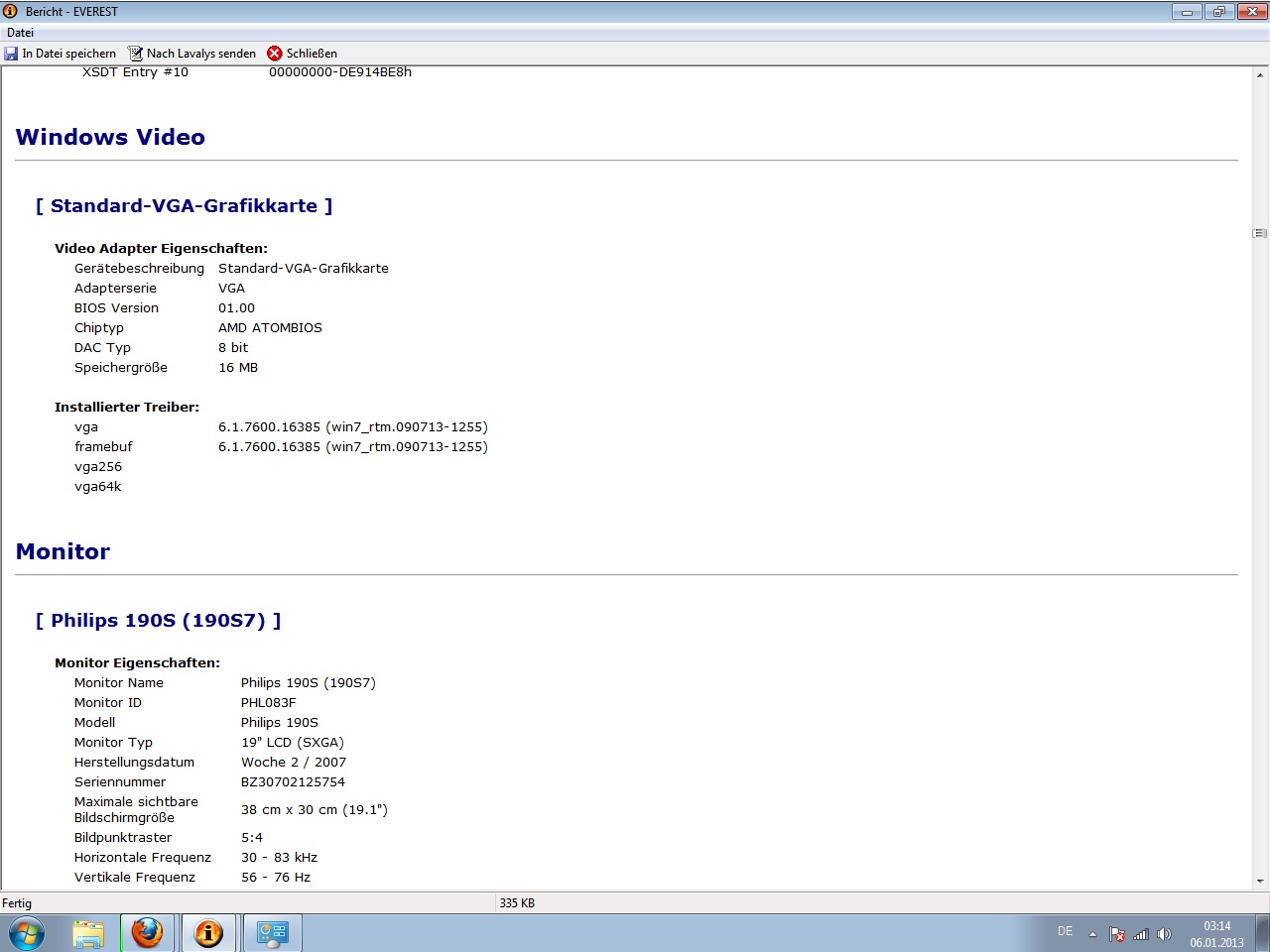Click 'Installierter Treiber:' label
The image size is (1270, 952).
pos(127,408)
